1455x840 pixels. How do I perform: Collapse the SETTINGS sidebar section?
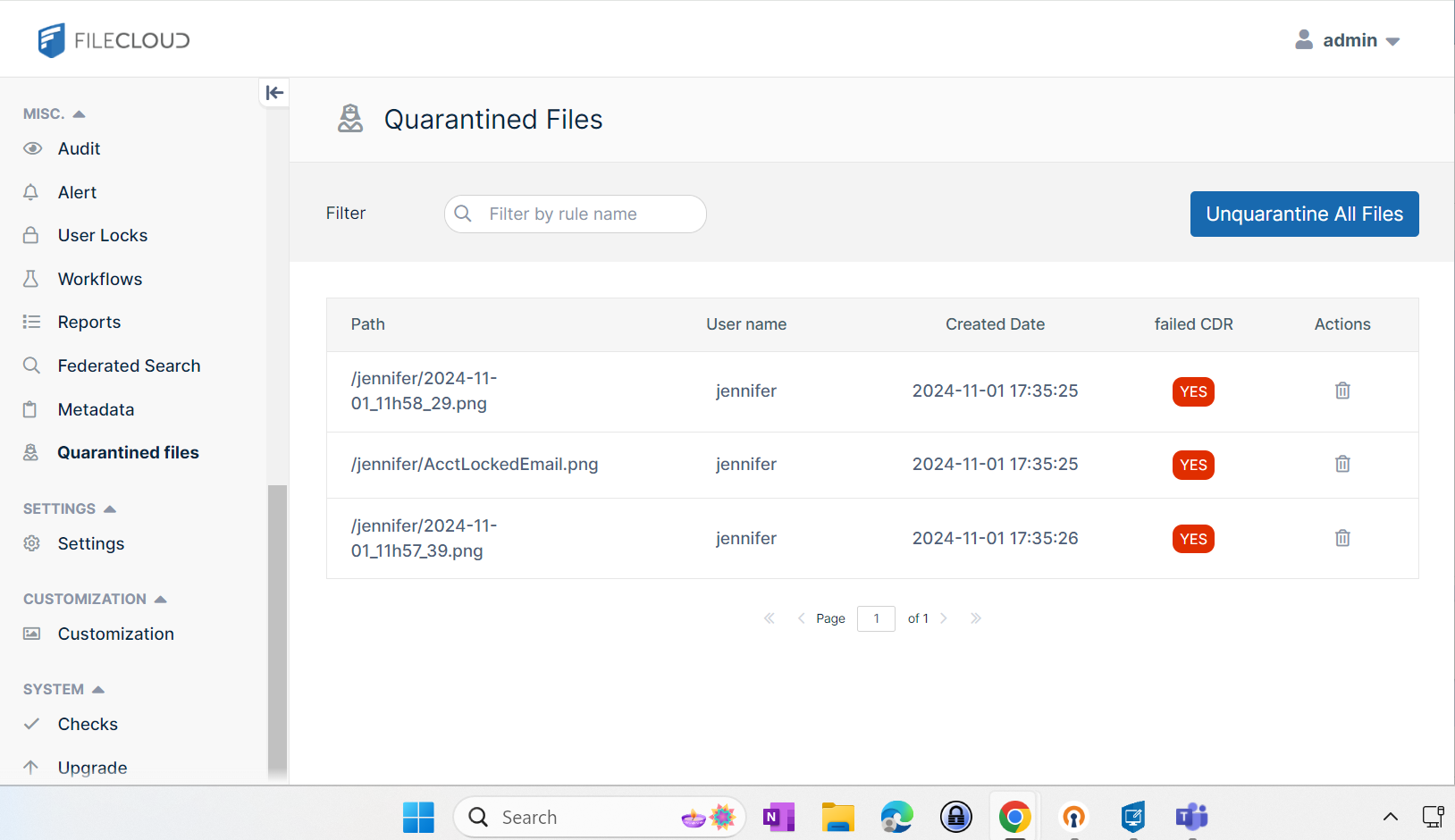pos(110,509)
